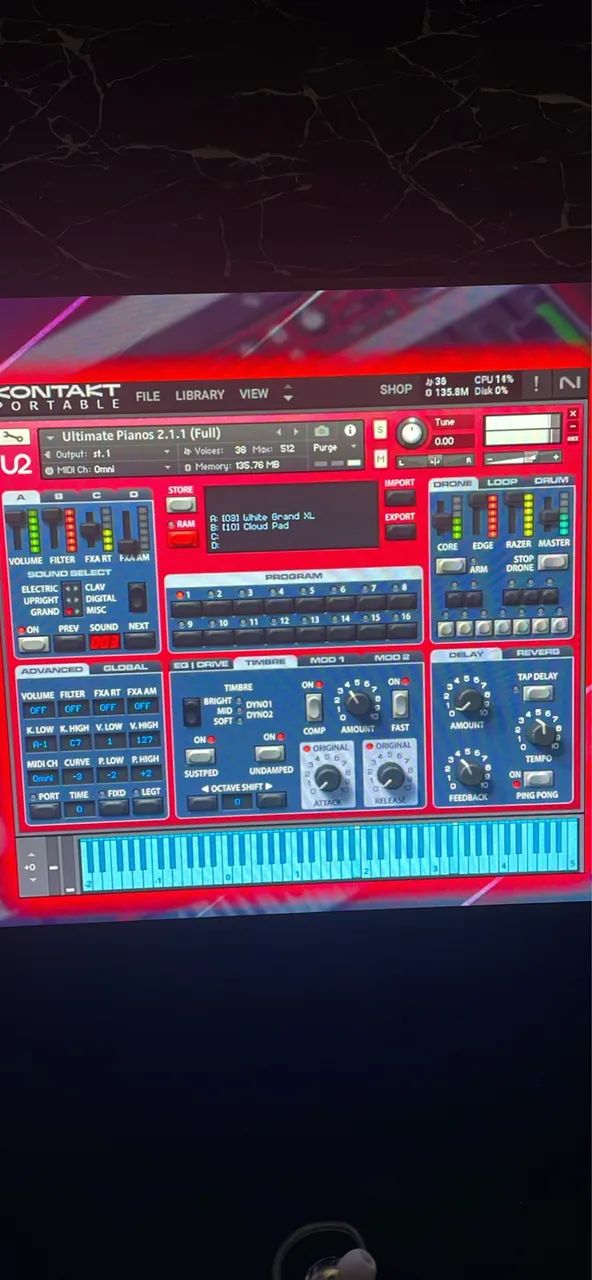The image size is (592, 1280).
Task: Click the TAP DELAY button
Action: [x=538, y=693]
